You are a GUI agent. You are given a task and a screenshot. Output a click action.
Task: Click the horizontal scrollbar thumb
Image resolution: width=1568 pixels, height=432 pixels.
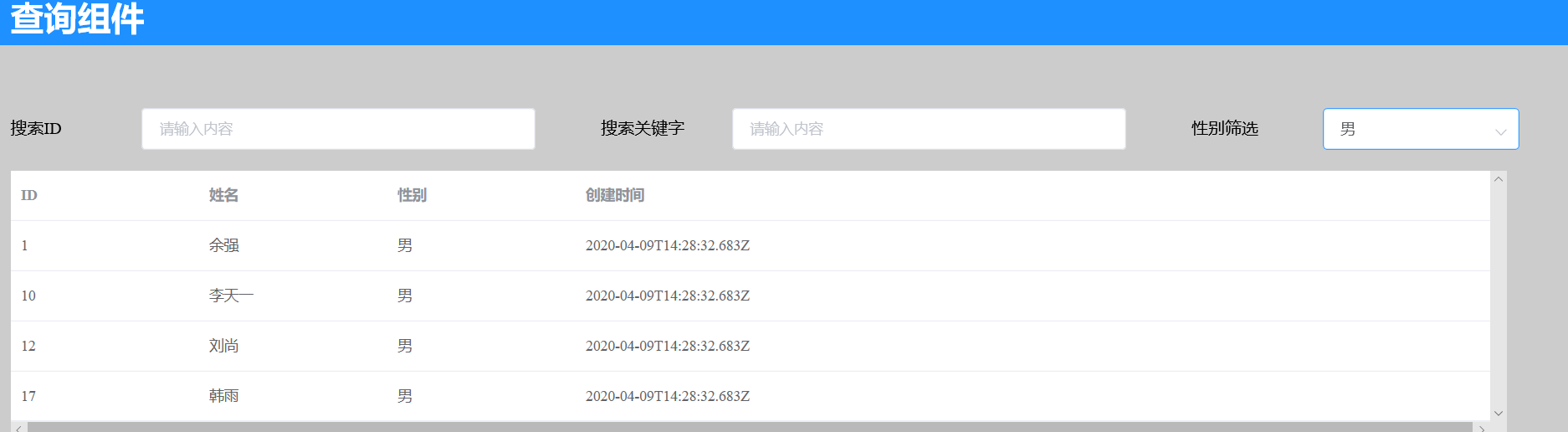click(x=750, y=427)
